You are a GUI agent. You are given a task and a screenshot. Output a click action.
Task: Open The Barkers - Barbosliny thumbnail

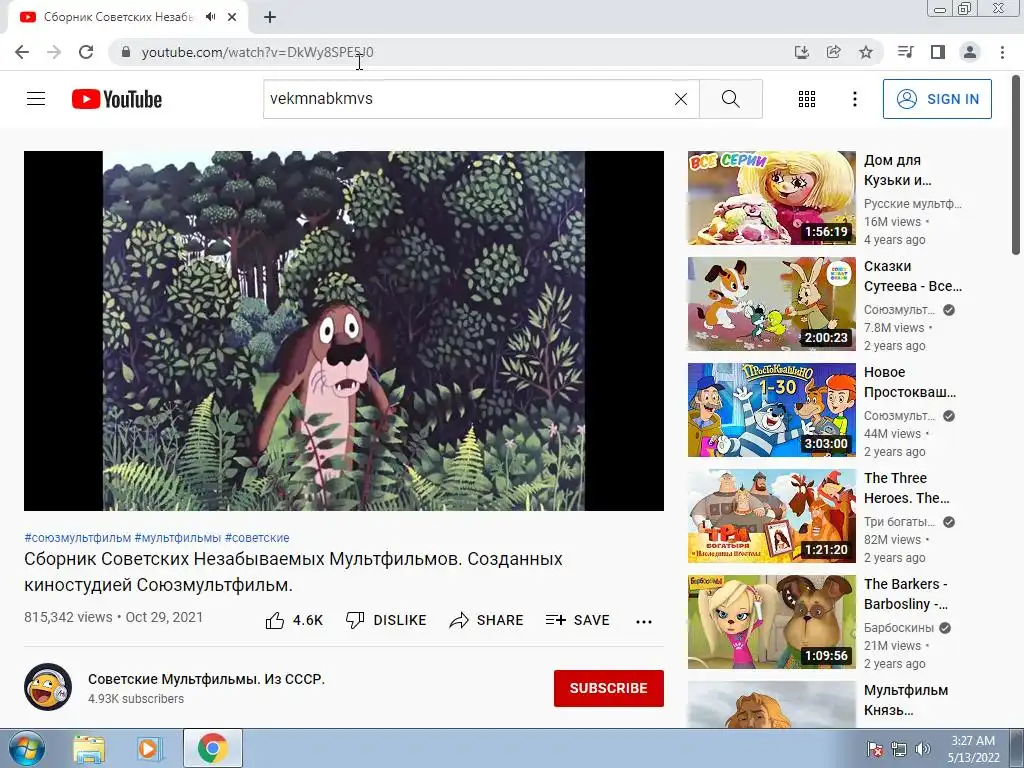(771, 622)
